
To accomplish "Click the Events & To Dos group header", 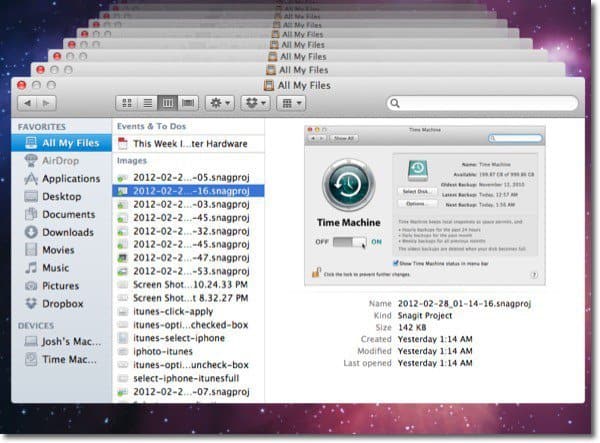I will pos(152,126).
